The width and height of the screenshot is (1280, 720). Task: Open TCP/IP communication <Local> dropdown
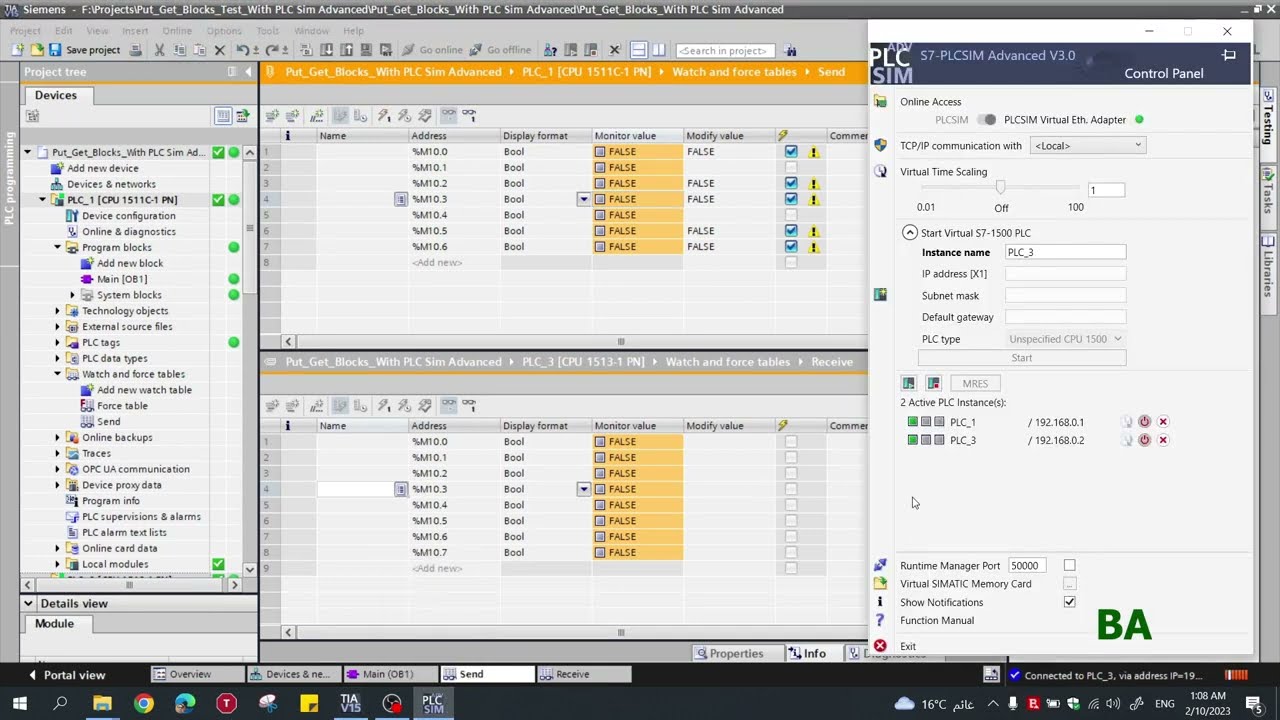(x=1087, y=146)
